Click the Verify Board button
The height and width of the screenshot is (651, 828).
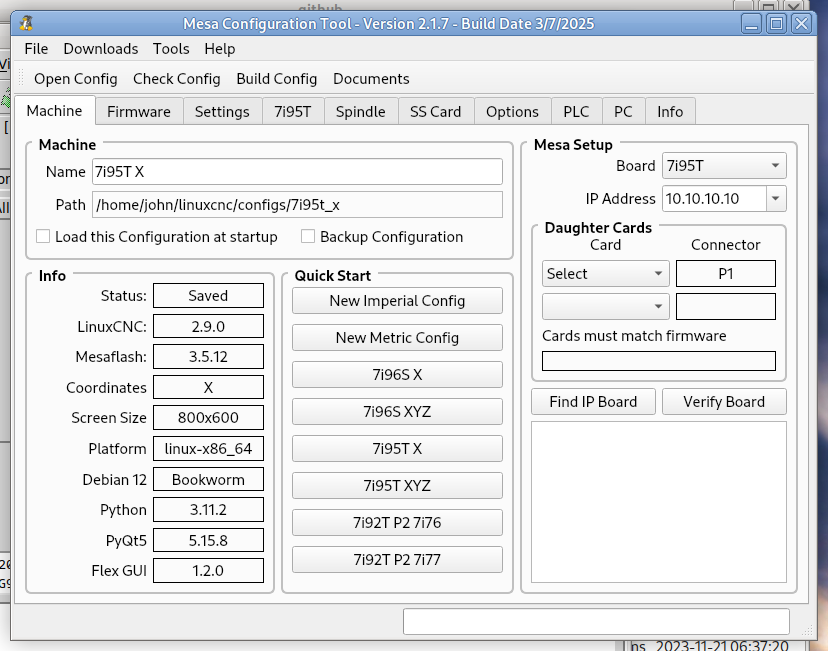pyautogui.click(x=724, y=402)
